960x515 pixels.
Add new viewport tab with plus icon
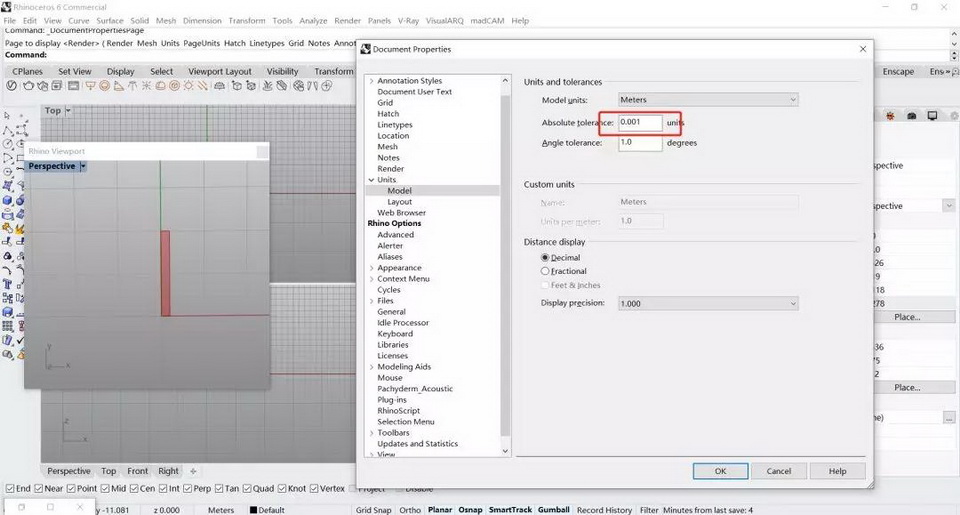pyautogui.click(x=193, y=471)
